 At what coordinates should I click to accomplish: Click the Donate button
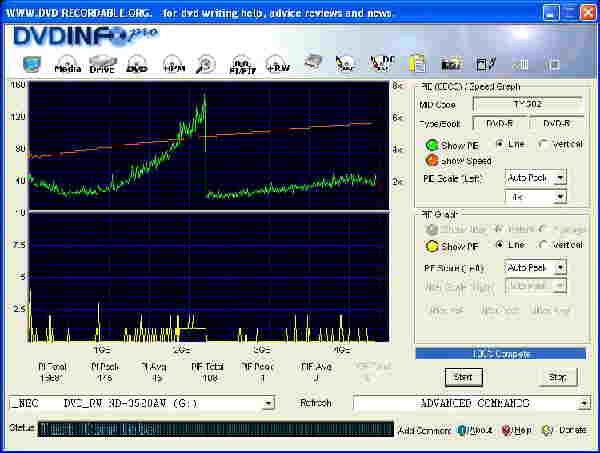pos(565,430)
